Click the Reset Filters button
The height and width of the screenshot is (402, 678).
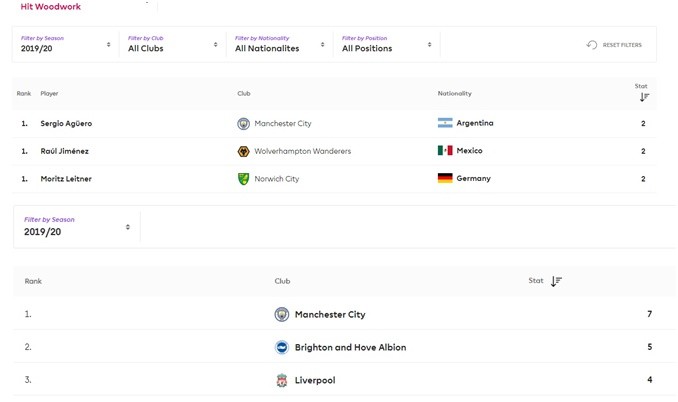(614, 45)
